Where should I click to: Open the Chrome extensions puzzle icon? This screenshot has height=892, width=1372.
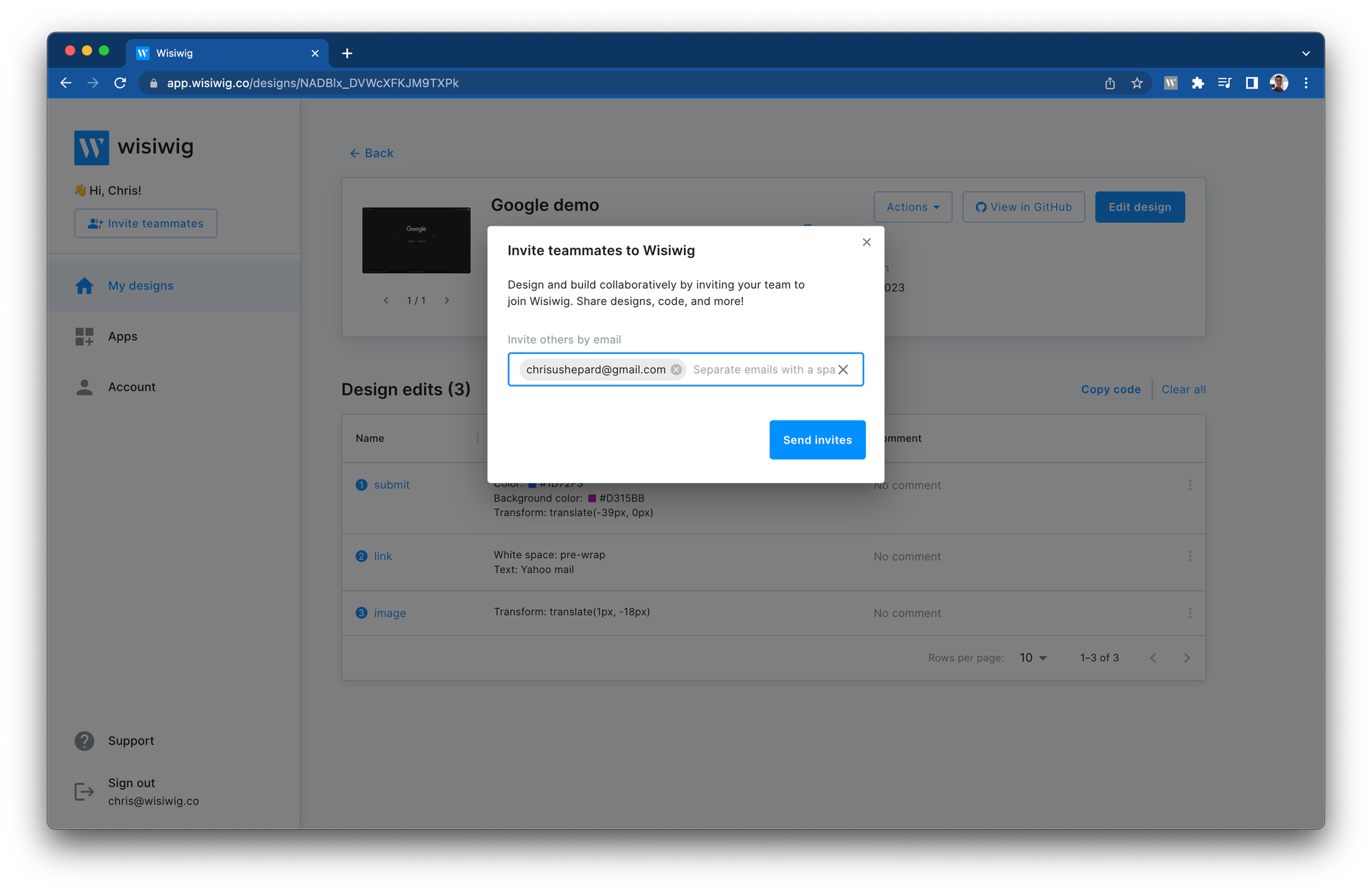[x=1198, y=83]
